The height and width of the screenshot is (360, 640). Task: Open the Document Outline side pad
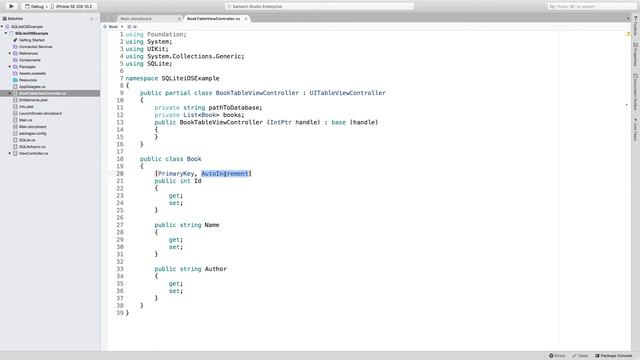[x=636, y=92]
